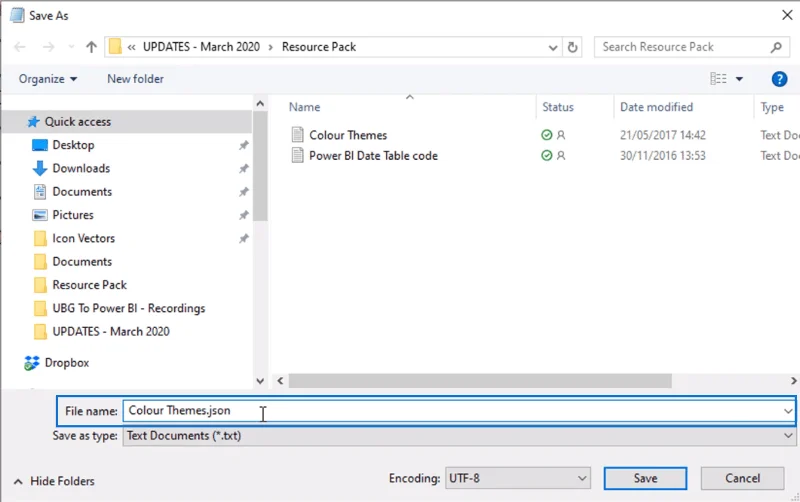The width and height of the screenshot is (800, 502).
Task: Click the Cancel button
Action: coord(742,478)
